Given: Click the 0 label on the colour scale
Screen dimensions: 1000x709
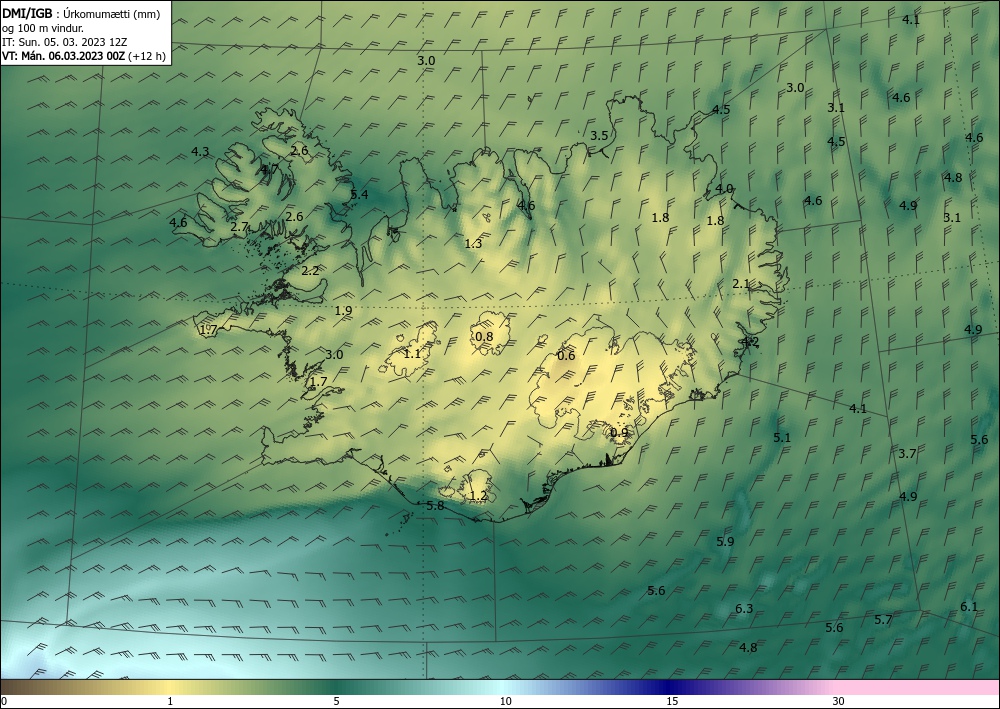Looking at the screenshot, I should point(4,702).
